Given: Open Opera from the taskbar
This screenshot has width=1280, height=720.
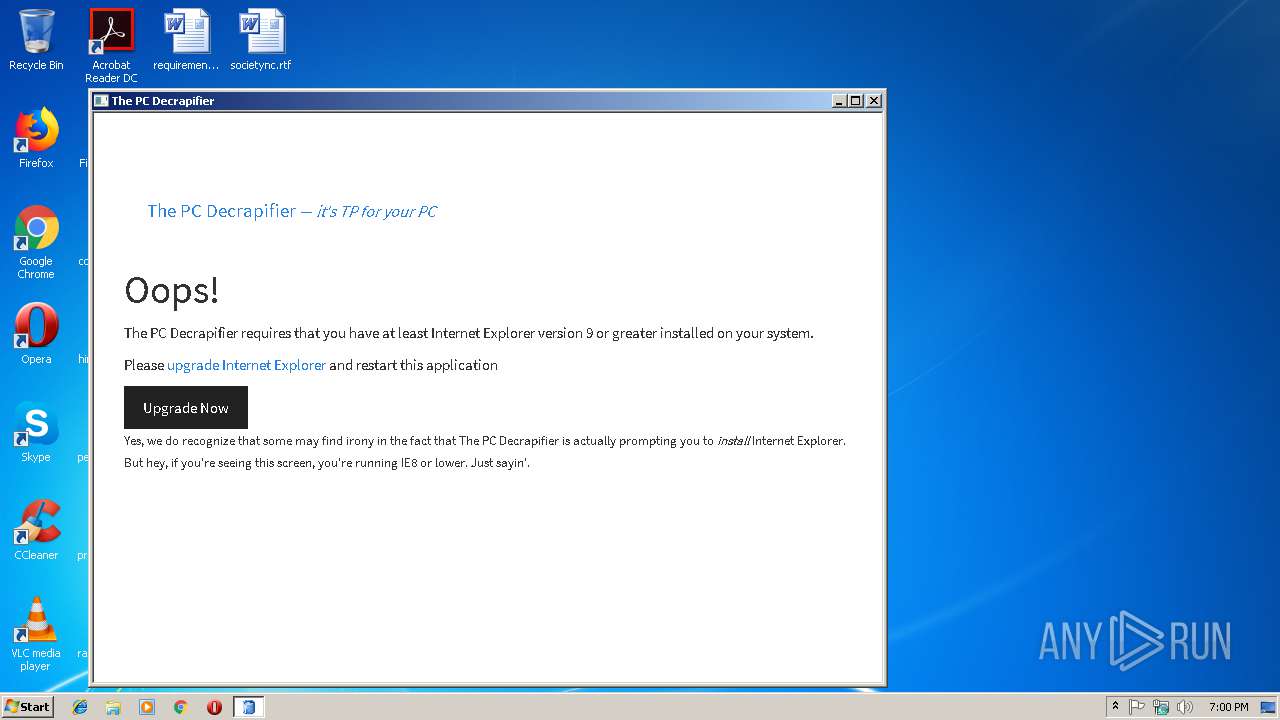Looking at the screenshot, I should point(214,707).
